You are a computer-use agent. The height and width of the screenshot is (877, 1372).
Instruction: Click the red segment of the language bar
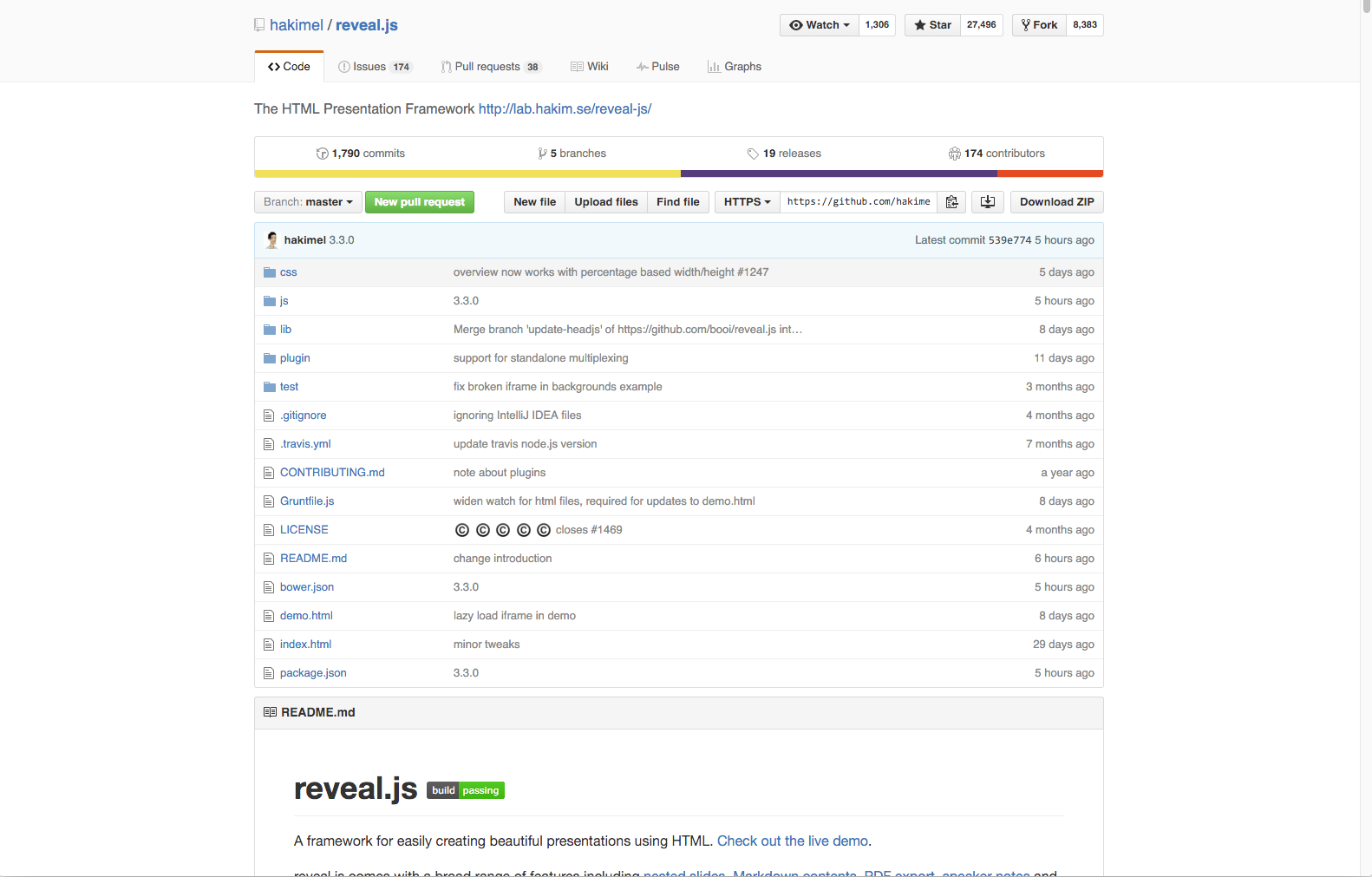coord(1050,173)
